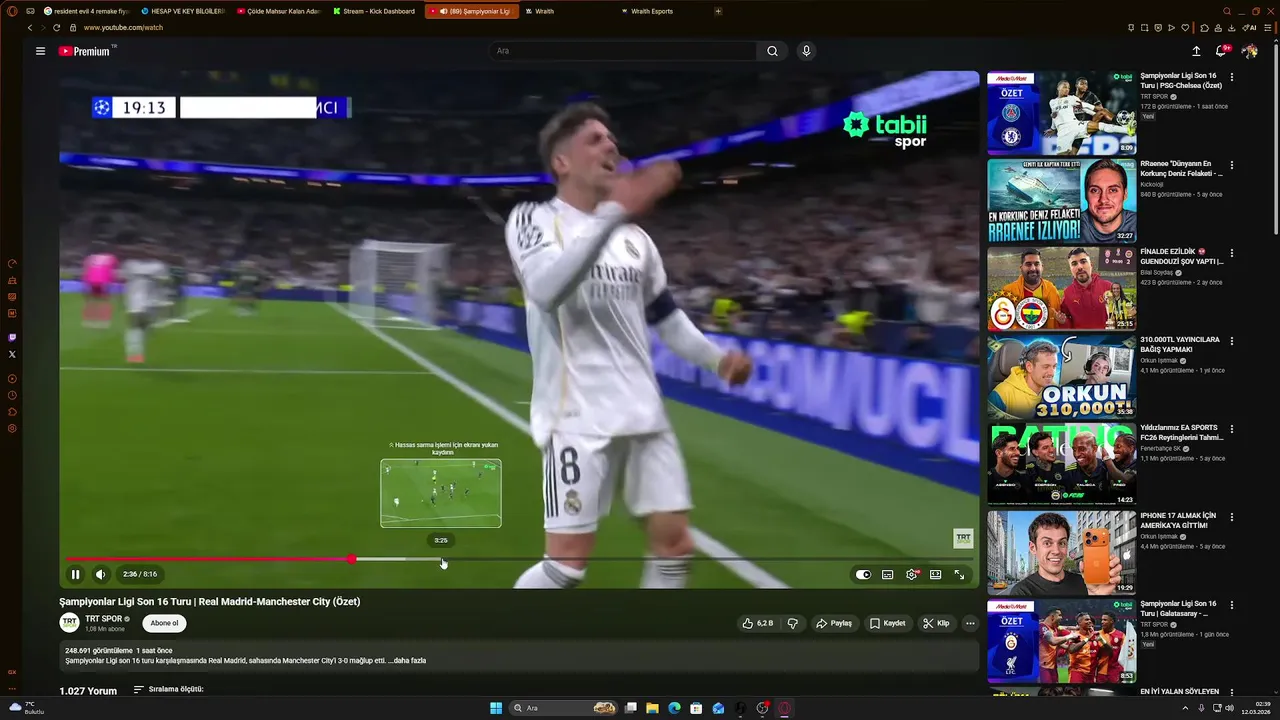Switch to theater mode
Viewport: 1280px width, 720px height.
click(935, 575)
